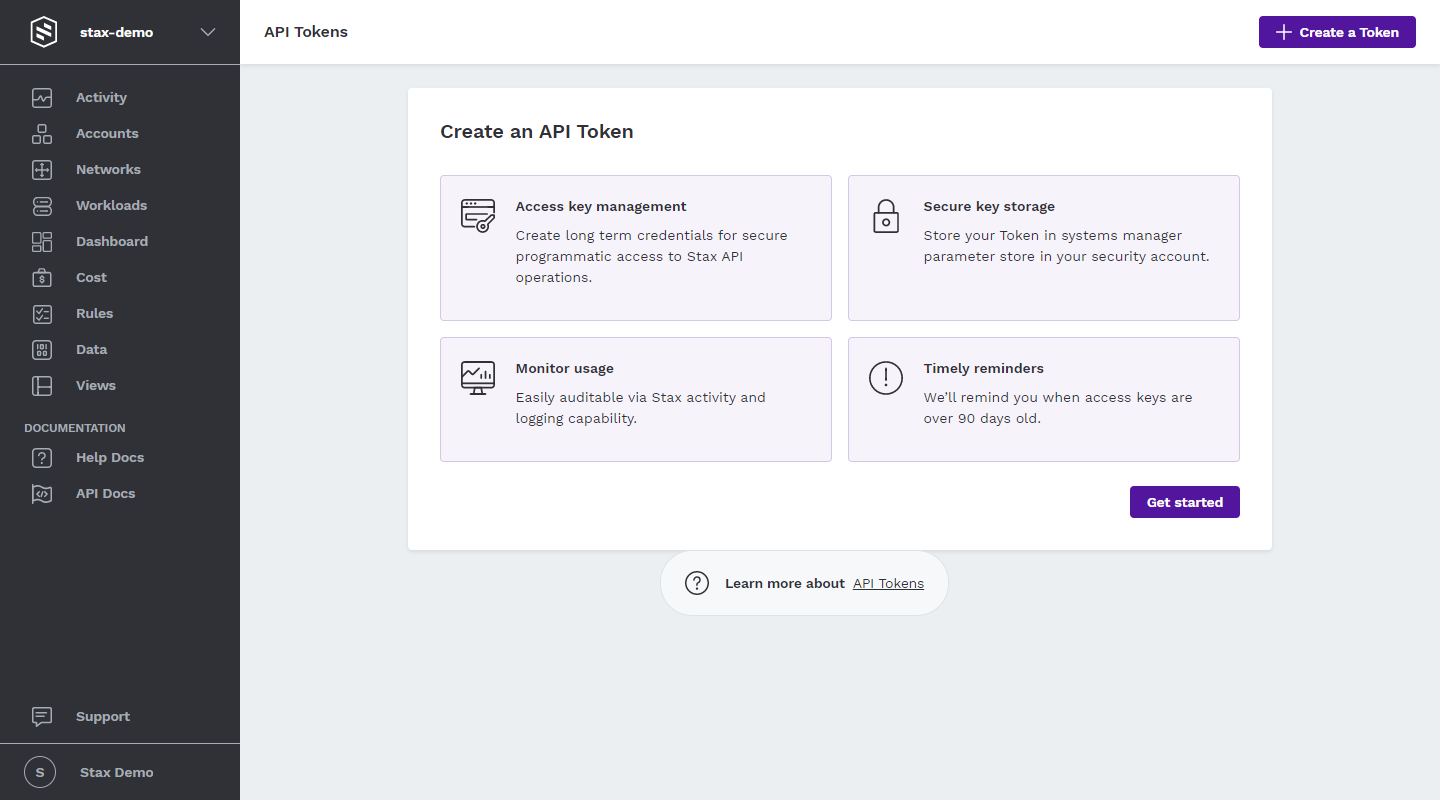Click the Learn more about text
The width and height of the screenshot is (1440, 800).
[785, 583]
